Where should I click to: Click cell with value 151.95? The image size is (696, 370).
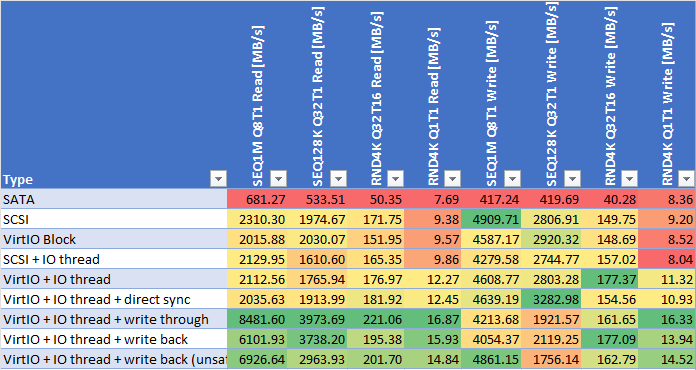point(376,239)
